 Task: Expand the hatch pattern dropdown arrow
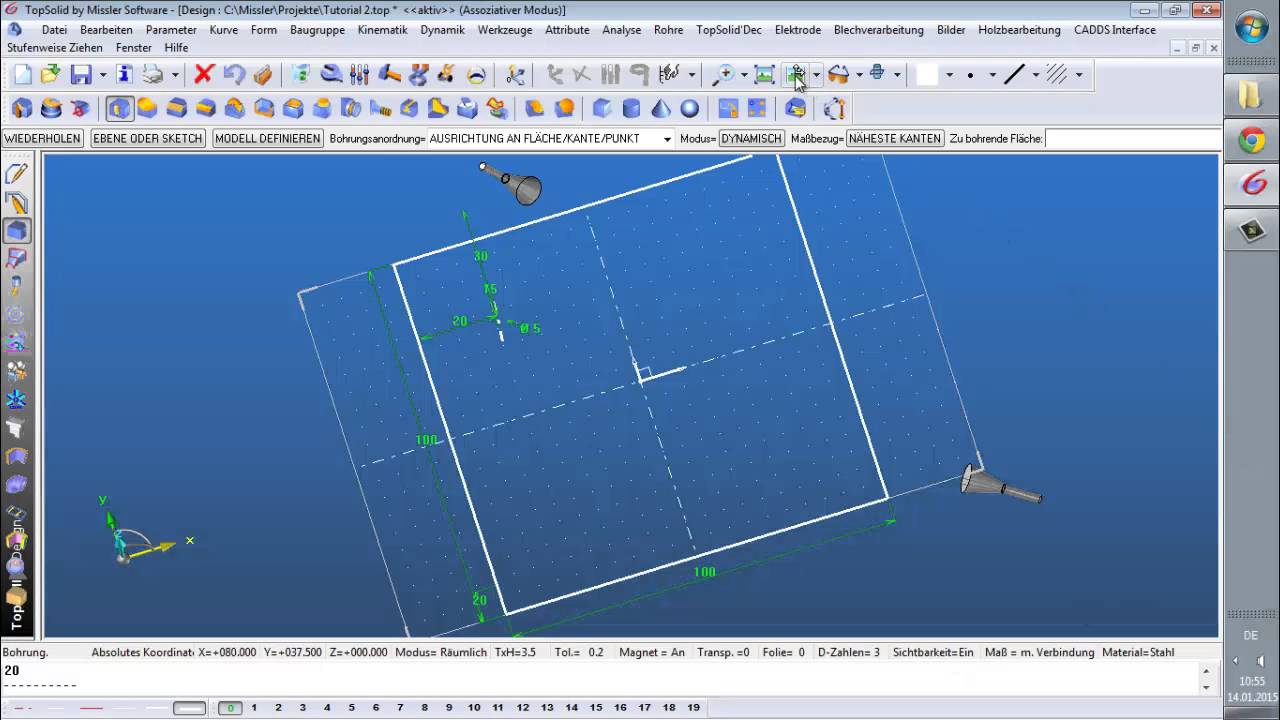[x=1078, y=75]
